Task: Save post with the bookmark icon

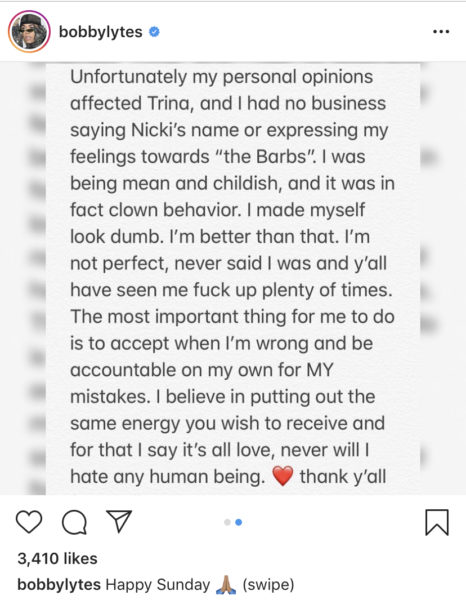Action: (x=437, y=522)
